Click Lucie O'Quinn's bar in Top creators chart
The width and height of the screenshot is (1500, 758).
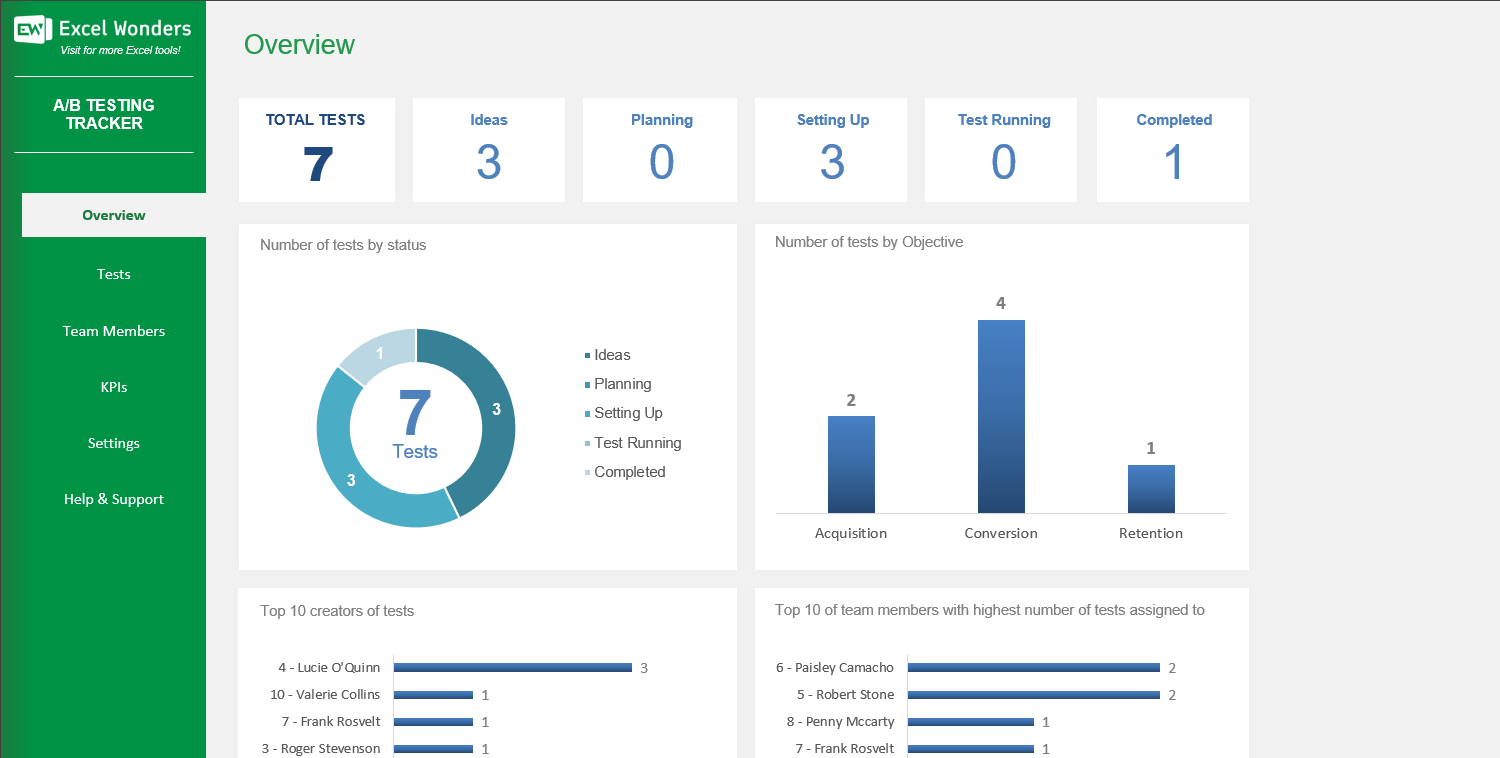(510, 667)
